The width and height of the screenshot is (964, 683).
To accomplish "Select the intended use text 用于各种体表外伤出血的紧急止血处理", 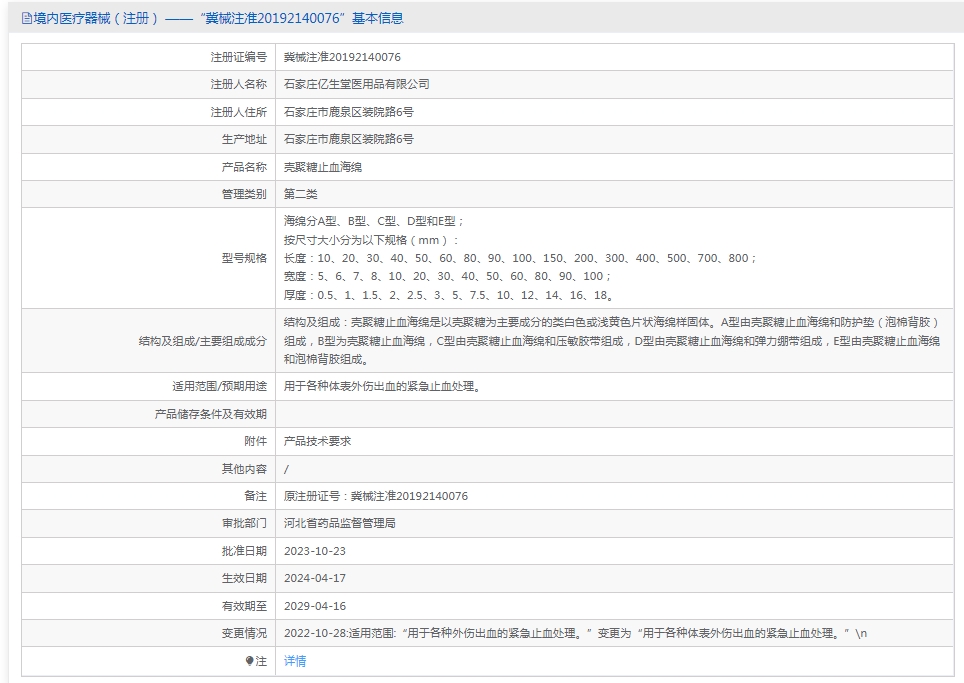I will coord(382,386).
